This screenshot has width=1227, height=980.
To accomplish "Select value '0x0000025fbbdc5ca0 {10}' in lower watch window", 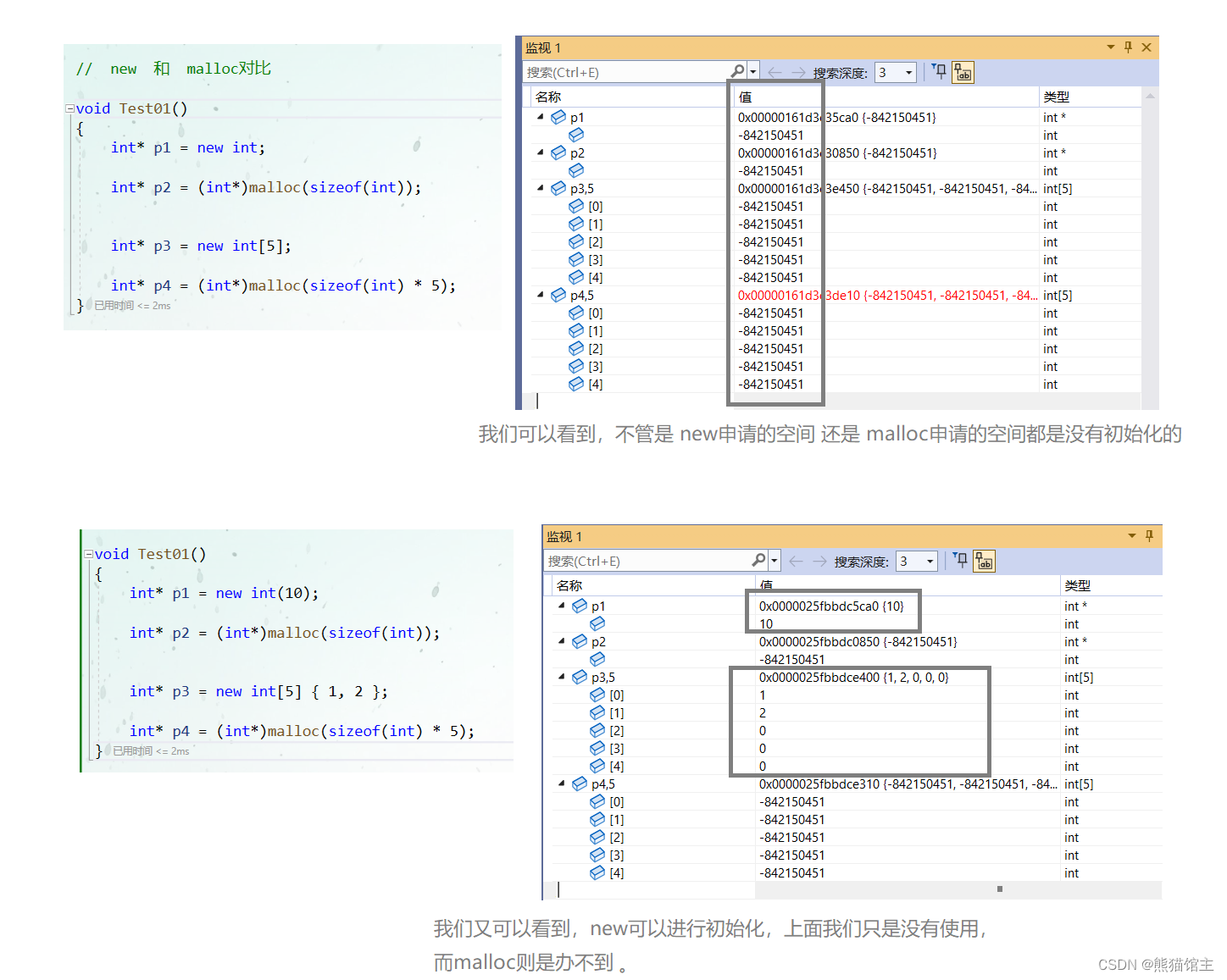I will [x=831, y=606].
